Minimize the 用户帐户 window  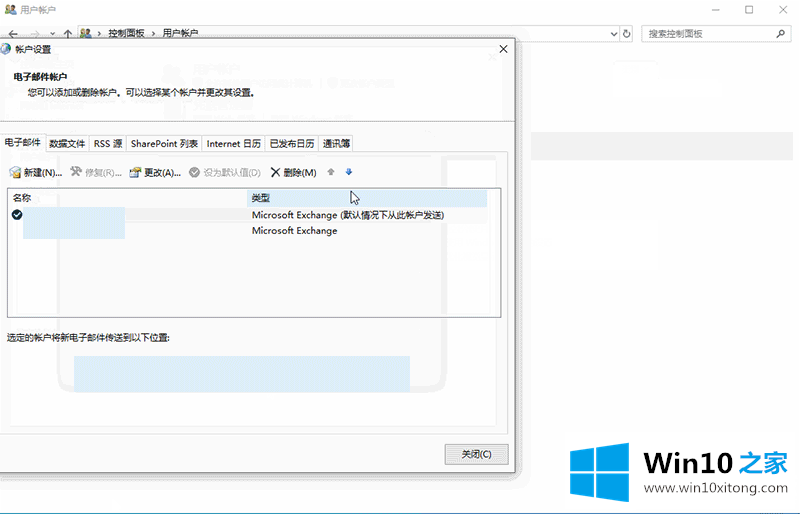716,10
